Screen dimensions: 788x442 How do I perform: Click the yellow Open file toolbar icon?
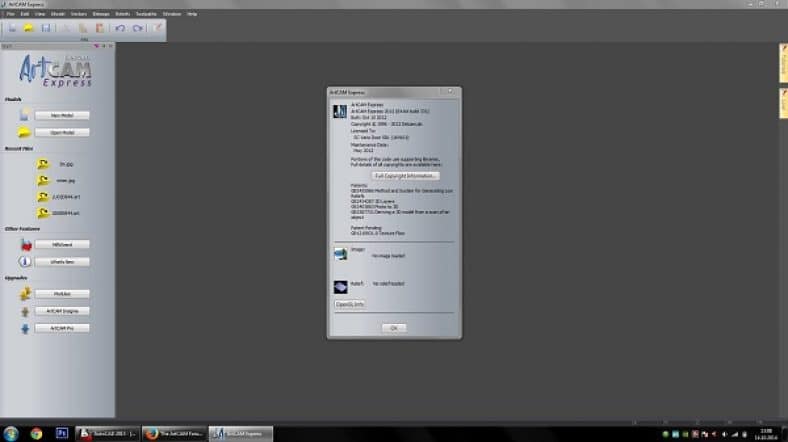pos(29,28)
